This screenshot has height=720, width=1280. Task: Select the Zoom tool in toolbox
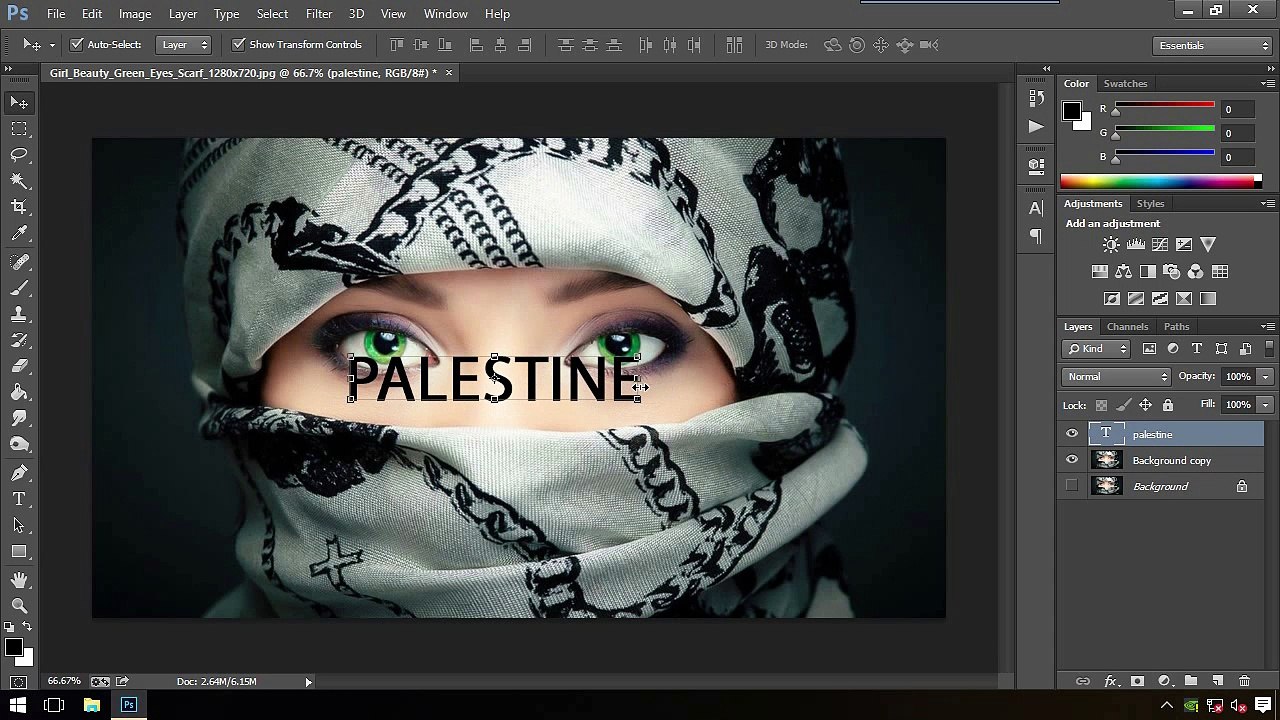coord(19,606)
